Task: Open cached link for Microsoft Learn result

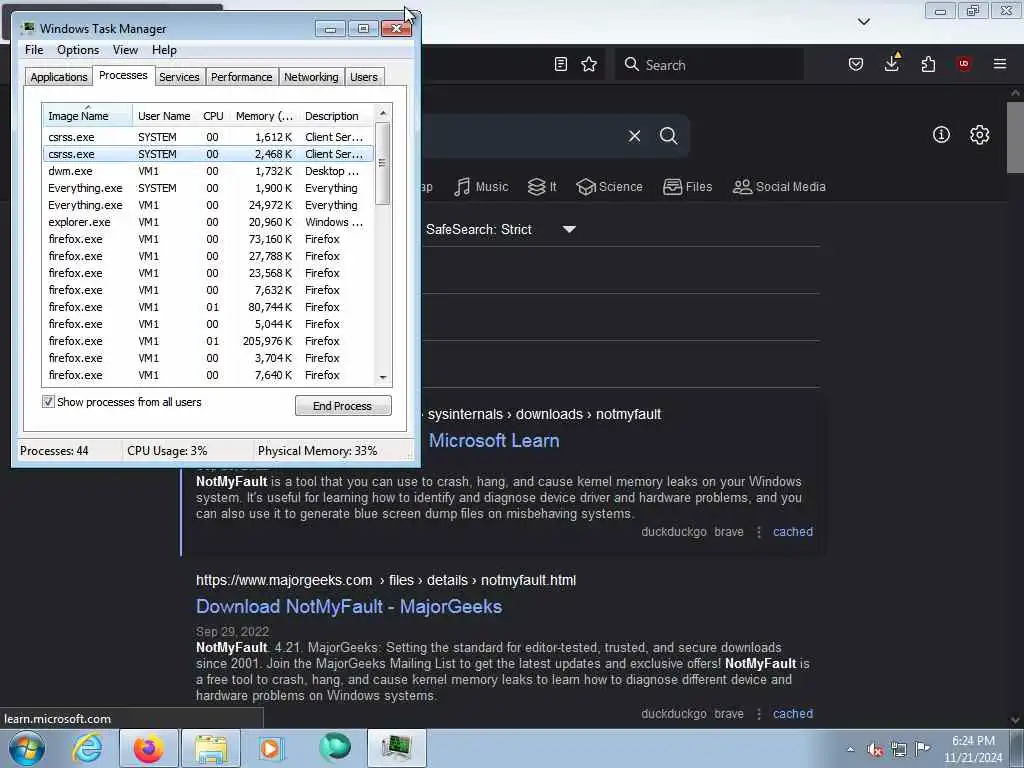Action: [793, 532]
